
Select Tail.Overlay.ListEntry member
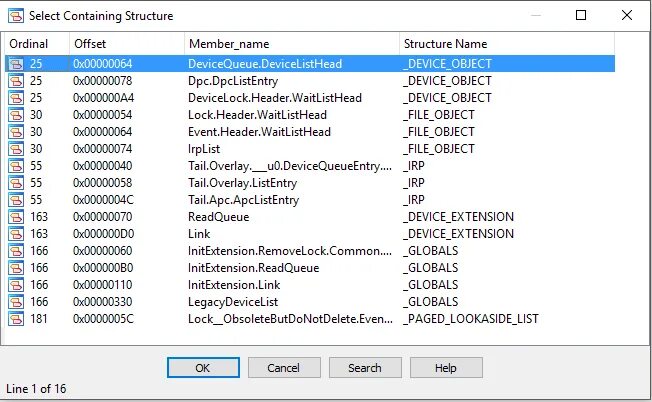pyautogui.click(x=242, y=183)
